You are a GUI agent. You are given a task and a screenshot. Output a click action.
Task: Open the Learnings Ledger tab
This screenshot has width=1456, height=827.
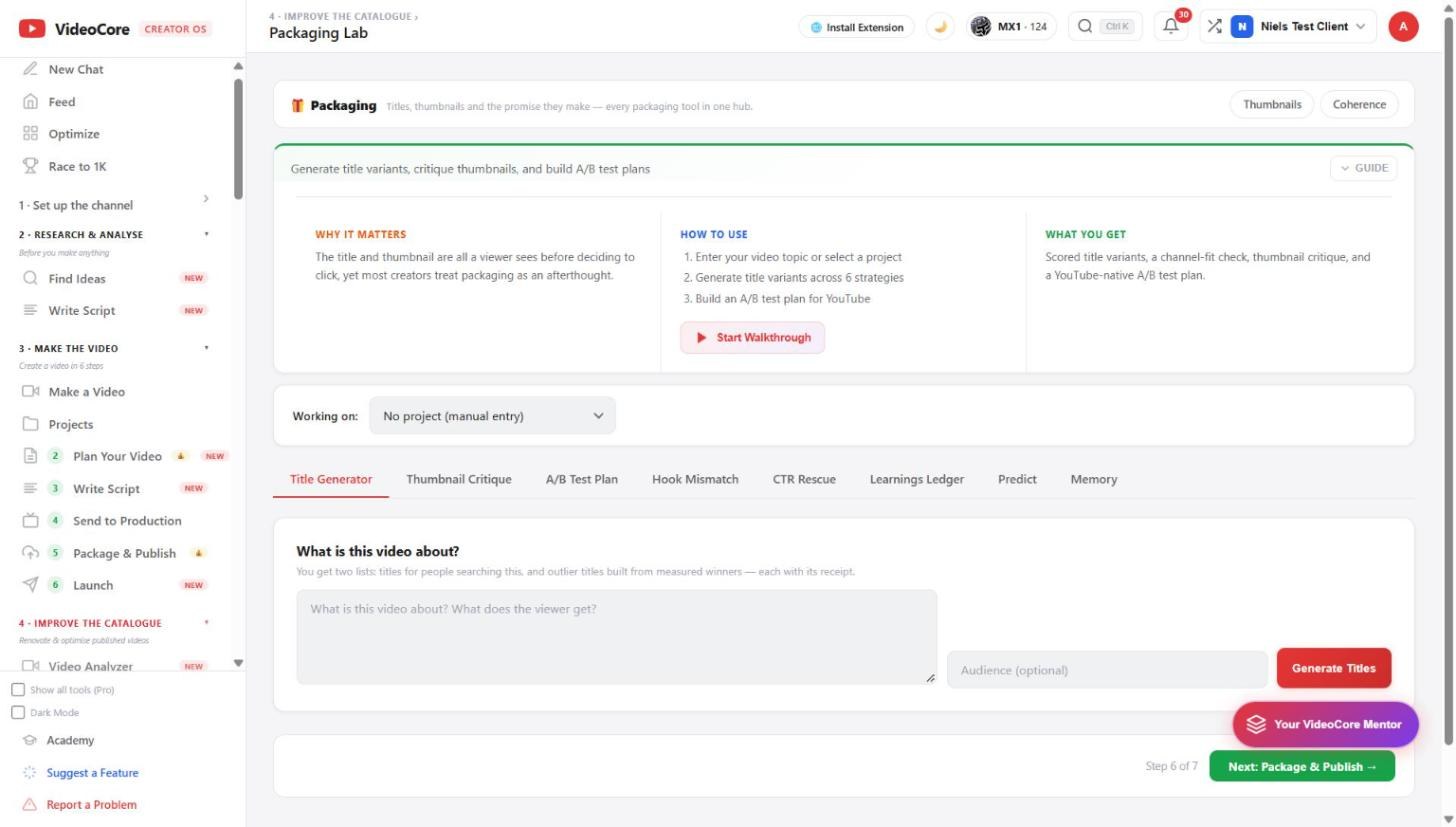pos(917,479)
